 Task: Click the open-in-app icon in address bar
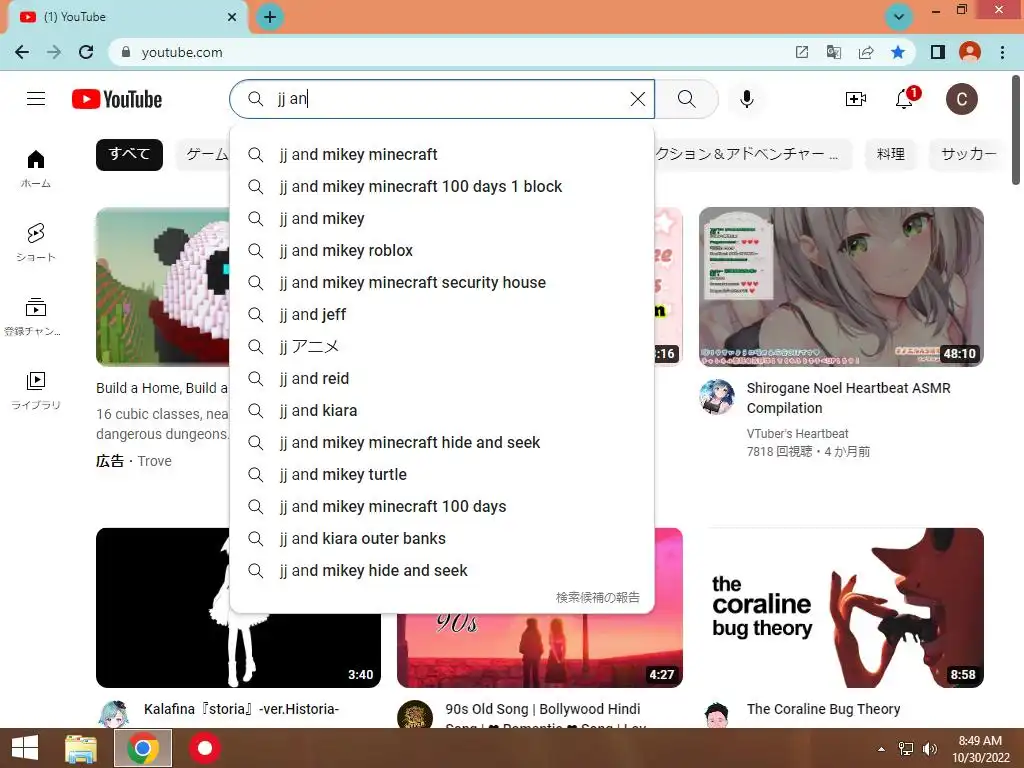(x=802, y=52)
